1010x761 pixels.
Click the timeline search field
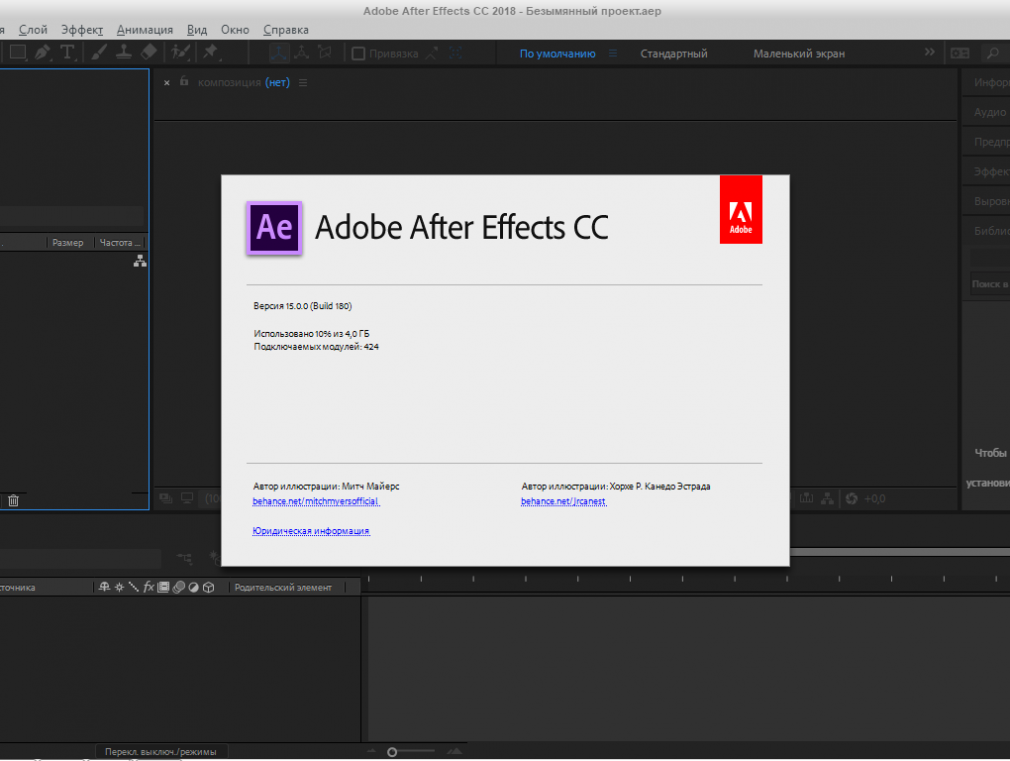click(x=80, y=558)
